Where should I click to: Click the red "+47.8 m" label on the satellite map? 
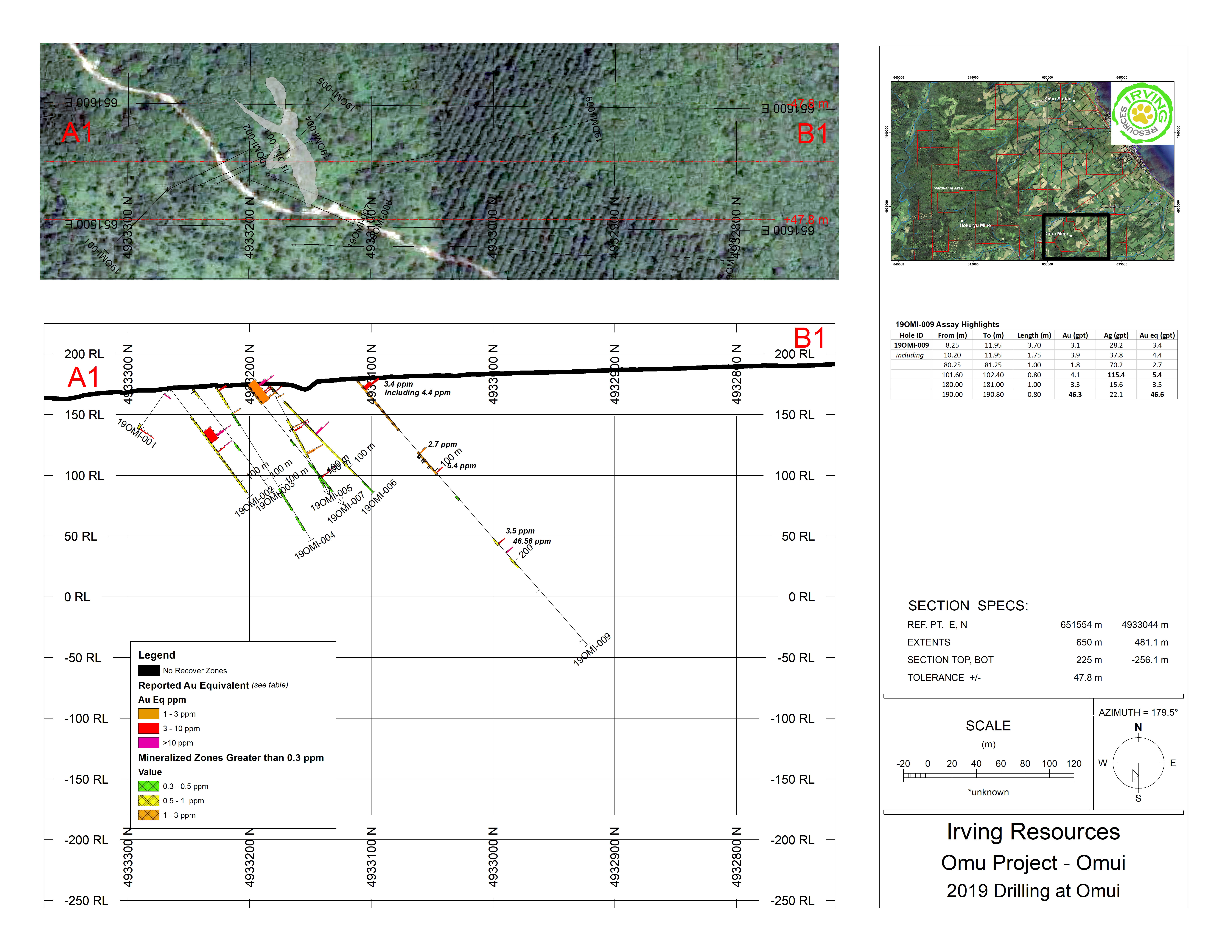(x=806, y=220)
